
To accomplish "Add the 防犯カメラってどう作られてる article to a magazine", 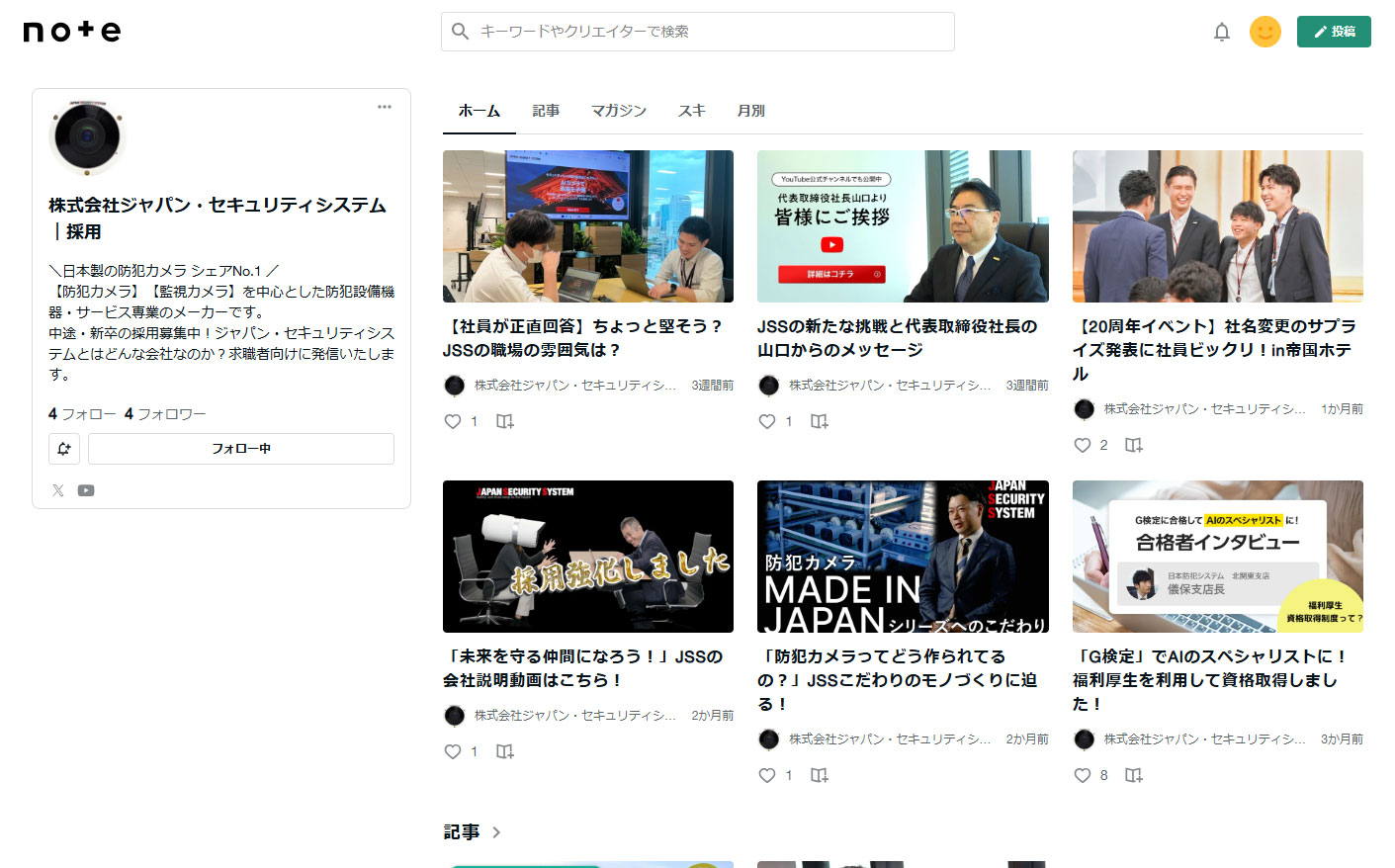I will (x=820, y=775).
